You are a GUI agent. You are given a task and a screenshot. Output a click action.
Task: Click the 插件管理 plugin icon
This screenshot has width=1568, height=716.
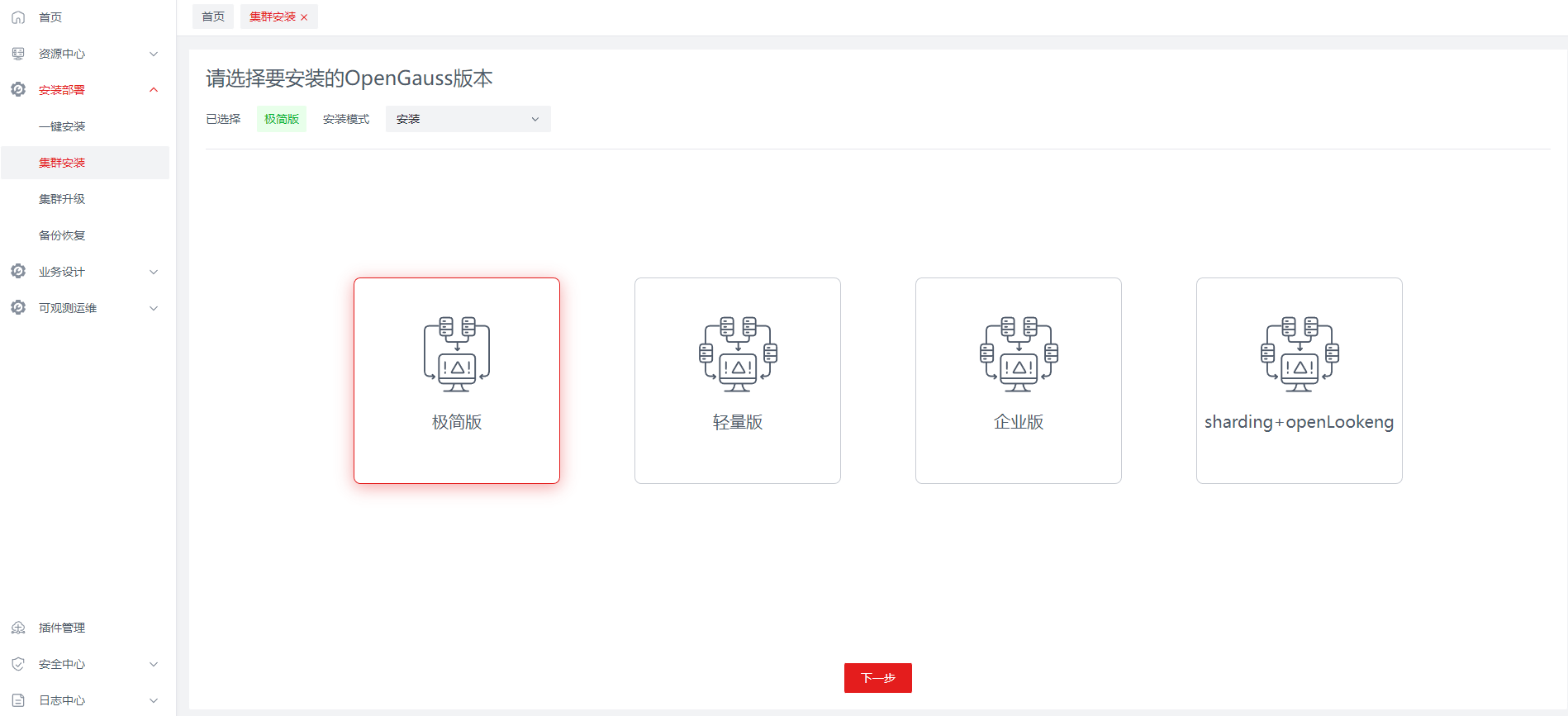click(18, 628)
